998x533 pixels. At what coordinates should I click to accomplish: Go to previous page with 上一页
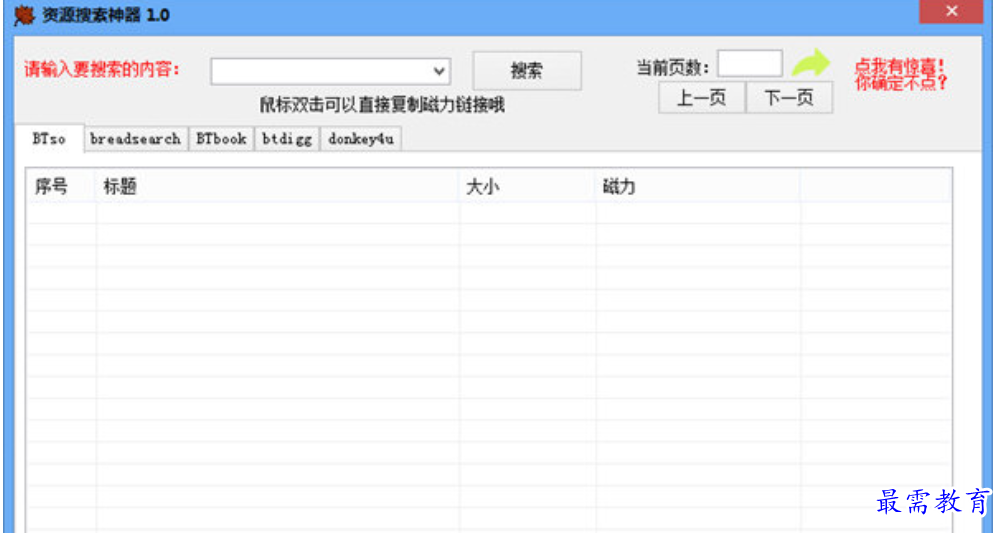coord(701,98)
